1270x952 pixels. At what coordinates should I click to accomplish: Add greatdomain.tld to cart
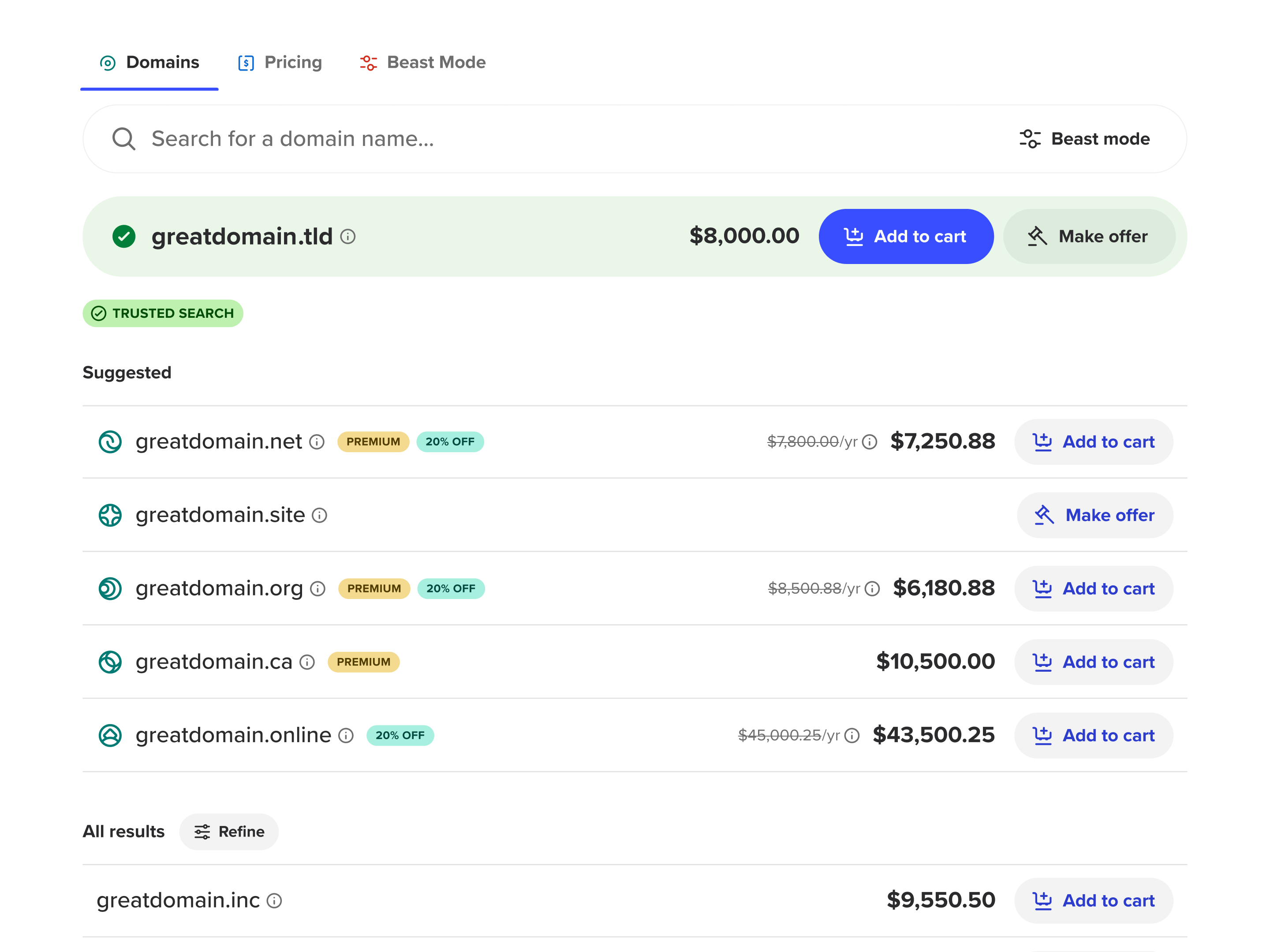pyautogui.click(x=905, y=236)
